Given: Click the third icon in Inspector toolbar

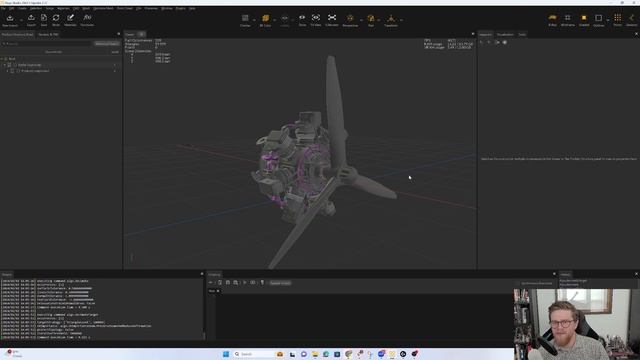Looking at the screenshot, I should [x=497, y=42].
